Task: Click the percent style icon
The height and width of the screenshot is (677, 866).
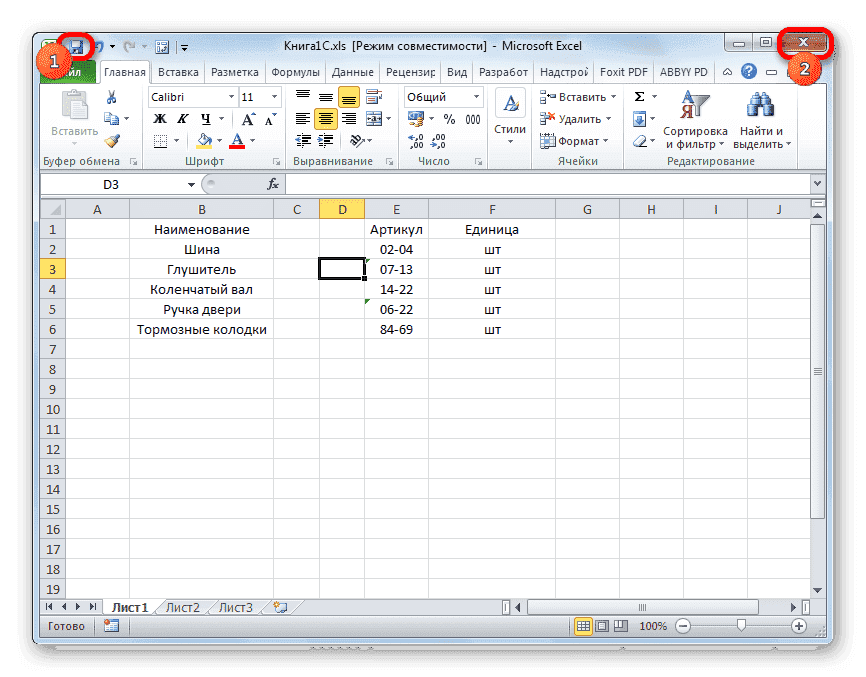Action: pos(450,119)
